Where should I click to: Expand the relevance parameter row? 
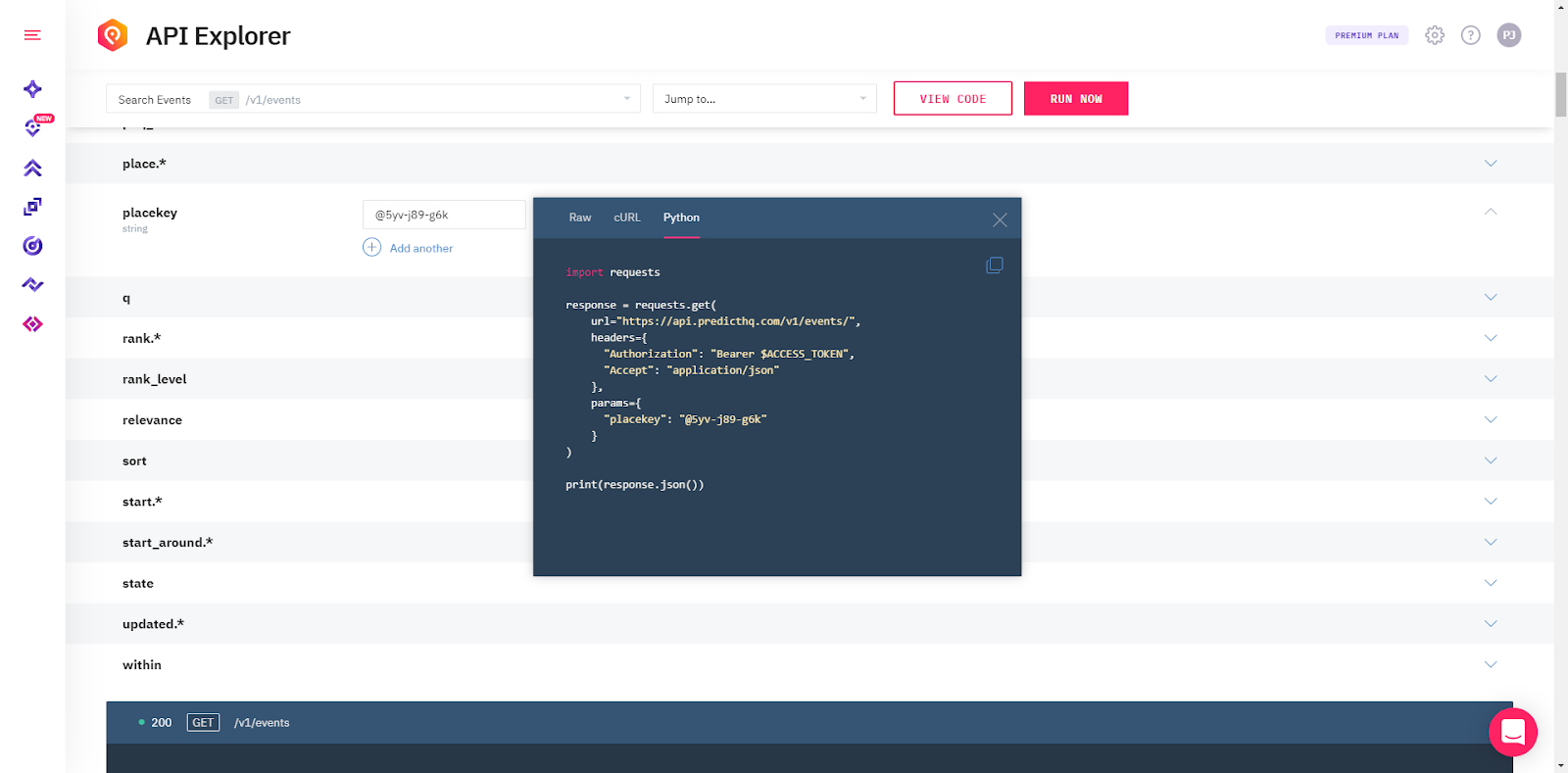point(1491,420)
